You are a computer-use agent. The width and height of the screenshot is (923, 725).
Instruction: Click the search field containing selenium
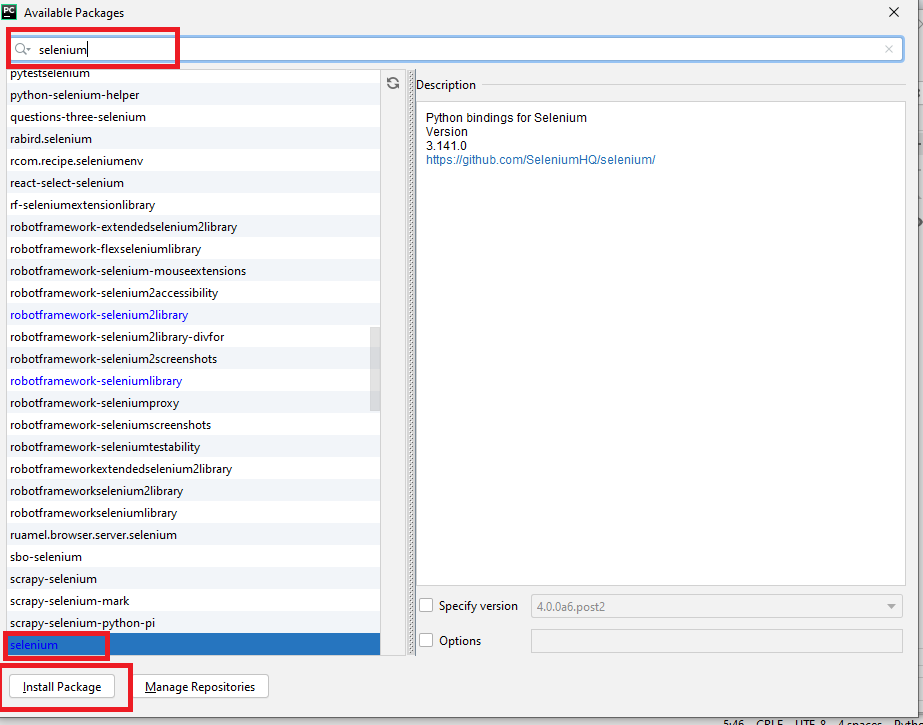pyautogui.click(x=456, y=49)
